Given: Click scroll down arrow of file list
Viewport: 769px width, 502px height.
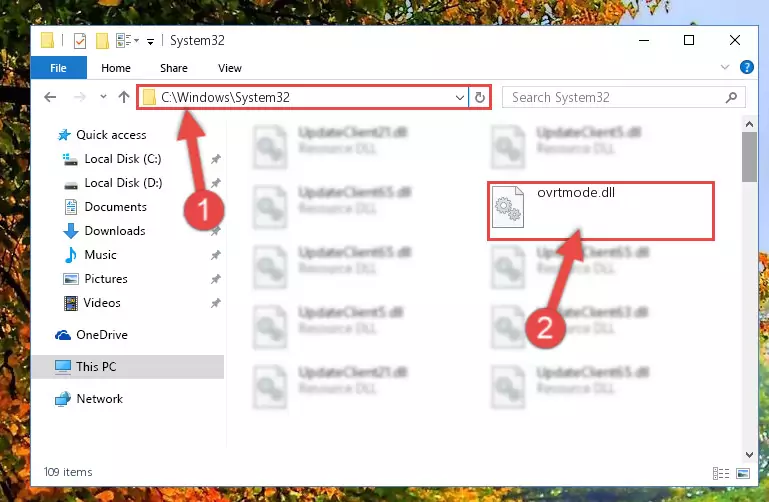Looking at the screenshot, I should coord(749,454).
